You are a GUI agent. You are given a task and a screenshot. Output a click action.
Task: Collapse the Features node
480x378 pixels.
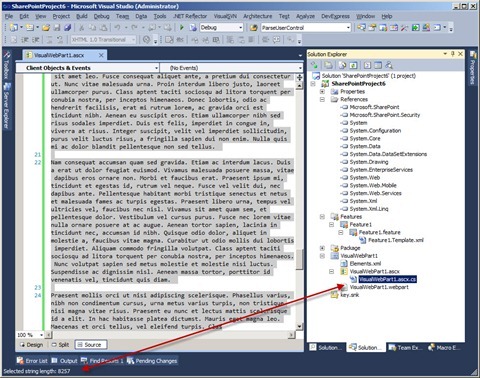[322, 217]
